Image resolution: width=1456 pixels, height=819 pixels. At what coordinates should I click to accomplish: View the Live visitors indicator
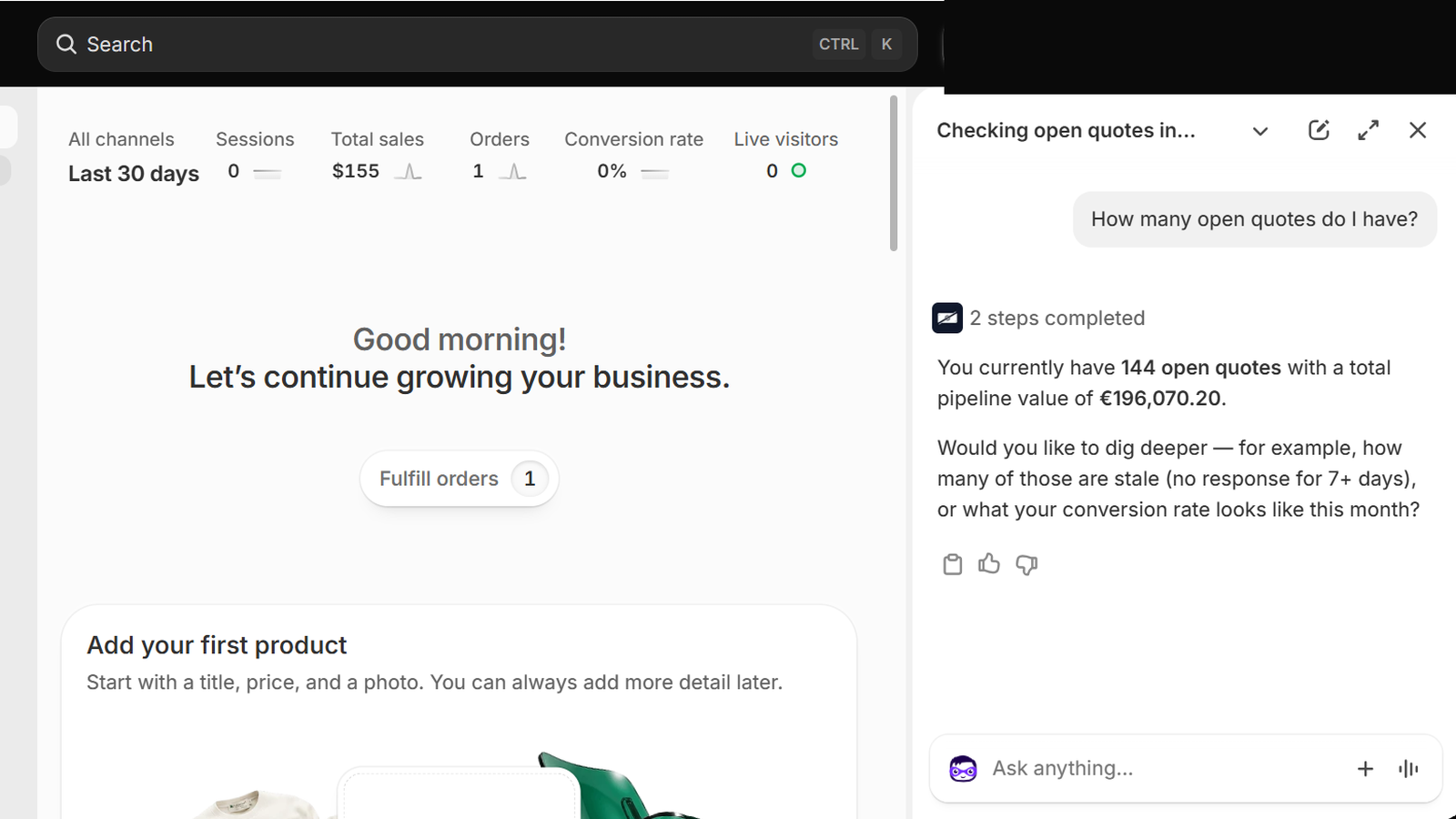click(786, 156)
